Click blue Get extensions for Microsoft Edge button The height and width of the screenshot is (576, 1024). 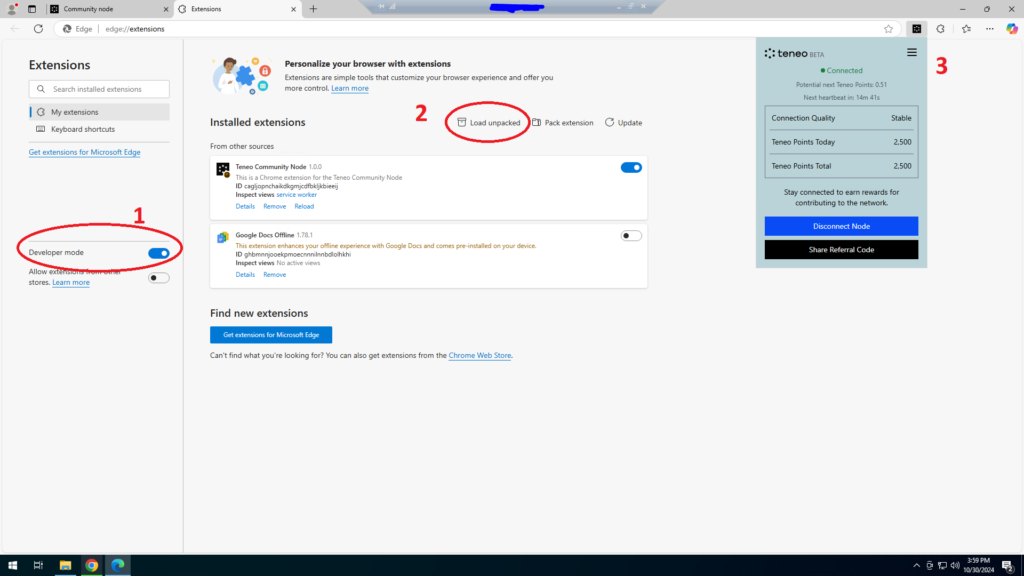coord(271,335)
